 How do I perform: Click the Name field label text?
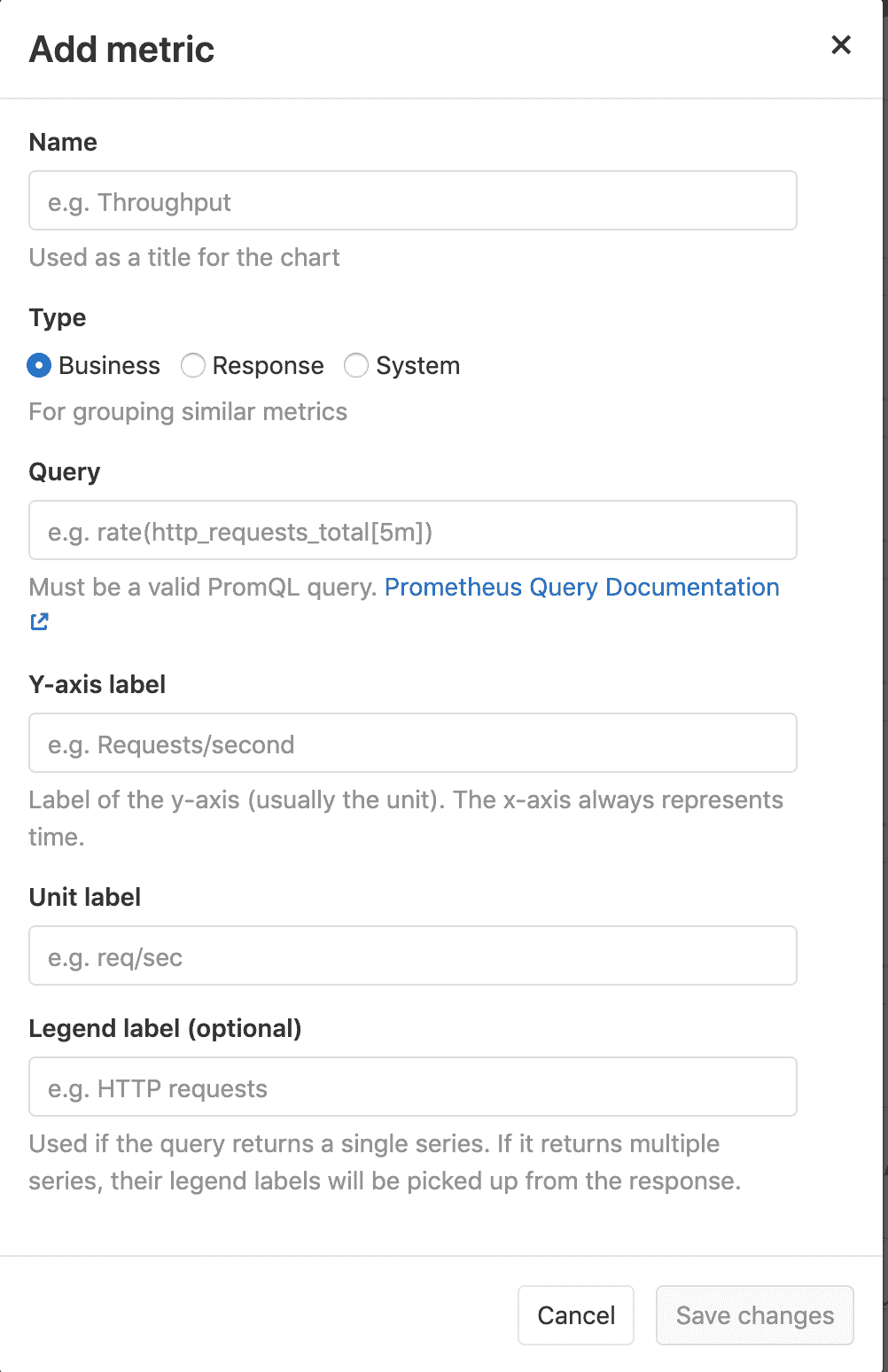pyautogui.click(x=63, y=142)
